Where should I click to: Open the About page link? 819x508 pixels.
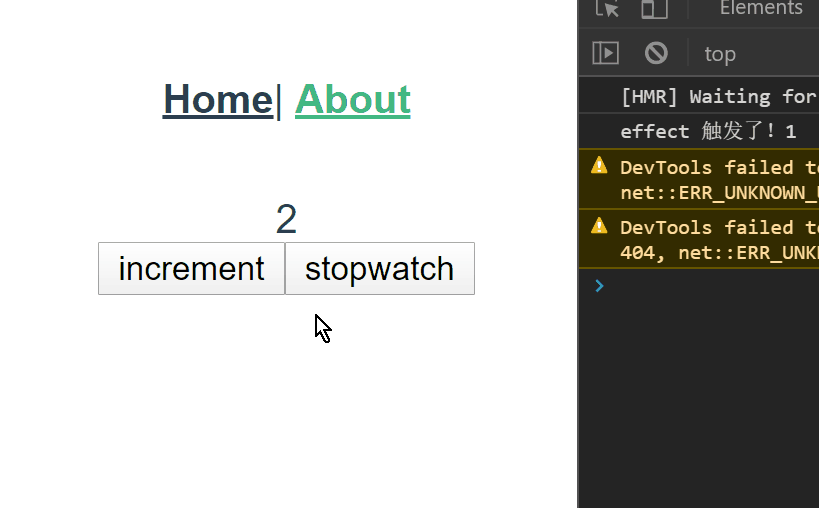click(x=353, y=99)
